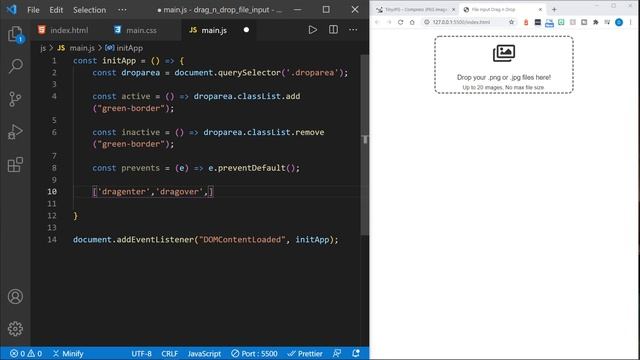
Task: Click the red extension icon in the browser toolbar
Action: click(526, 22)
